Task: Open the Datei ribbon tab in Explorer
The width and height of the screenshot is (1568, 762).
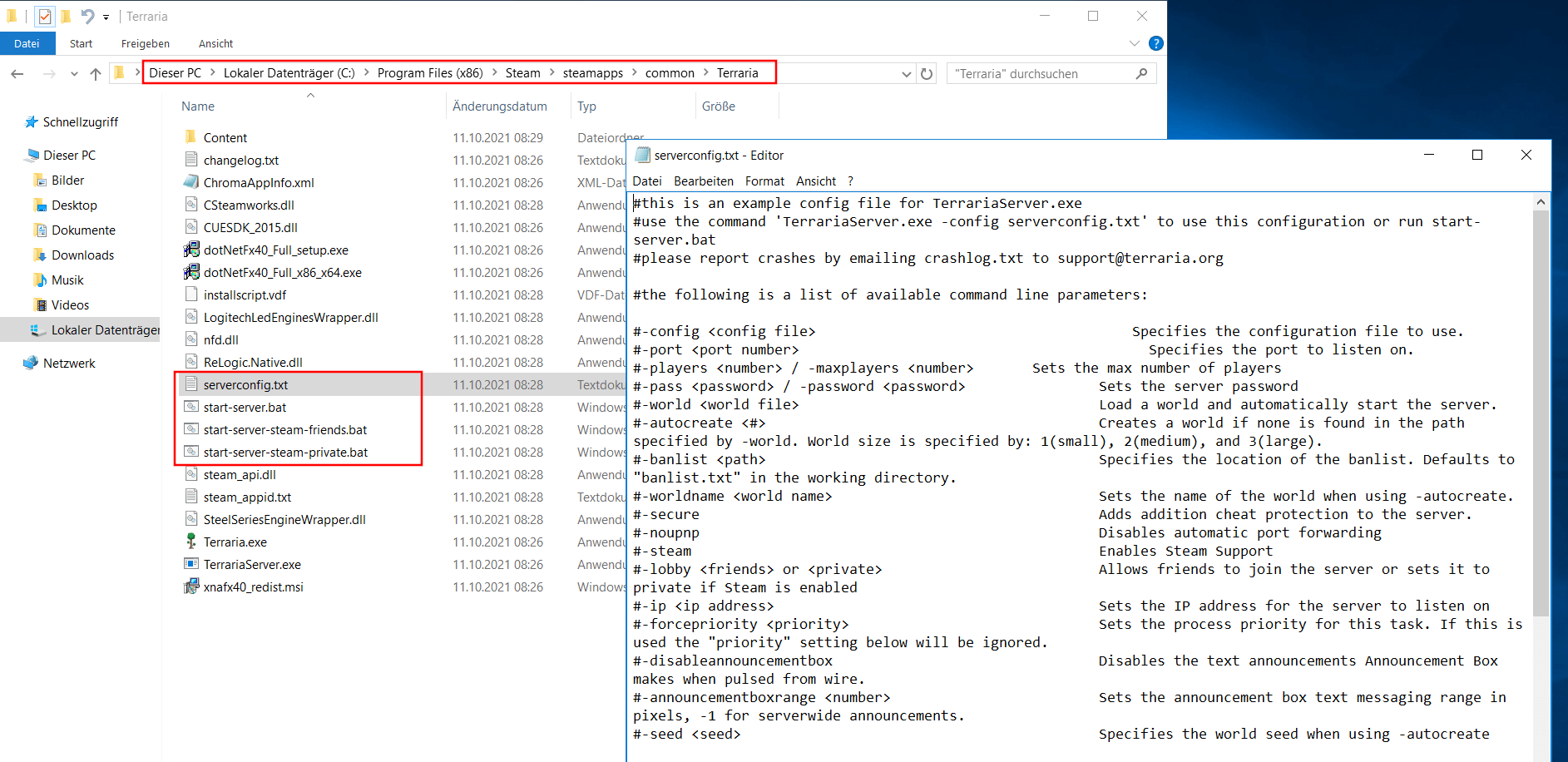Action: tap(27, 43)
